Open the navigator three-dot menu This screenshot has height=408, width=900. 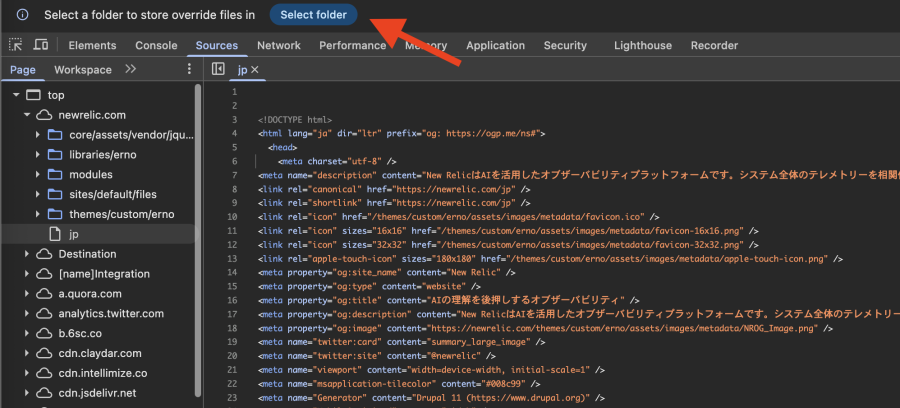(x=189, y=69)
